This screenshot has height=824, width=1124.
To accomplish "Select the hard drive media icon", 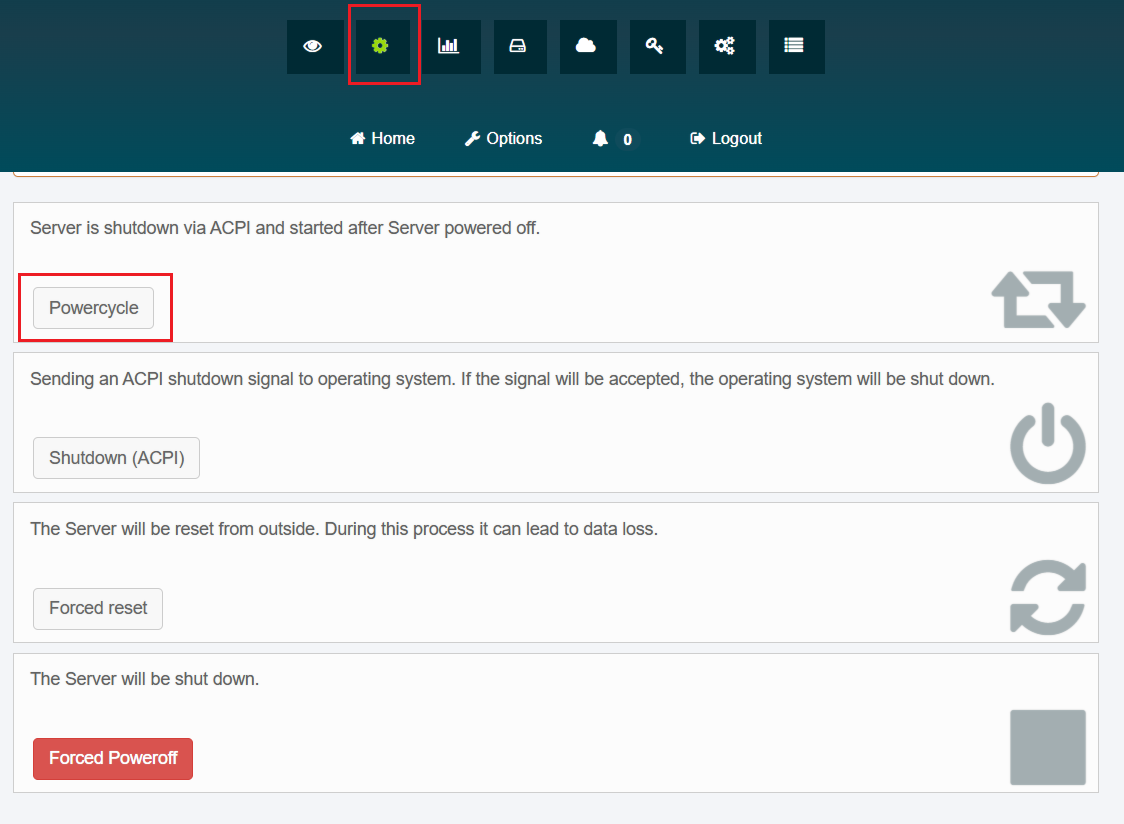I will (x=518, y=46).
